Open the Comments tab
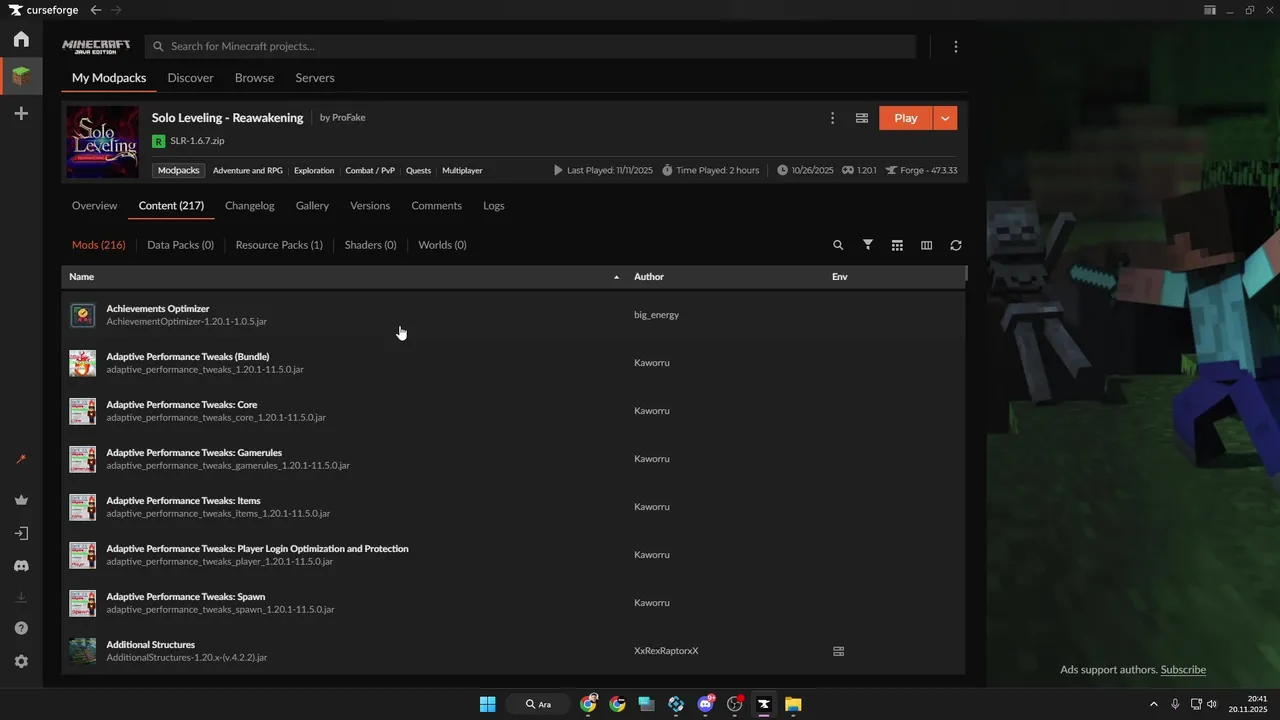The image size is (1280, 720). [x=436, y=206]
